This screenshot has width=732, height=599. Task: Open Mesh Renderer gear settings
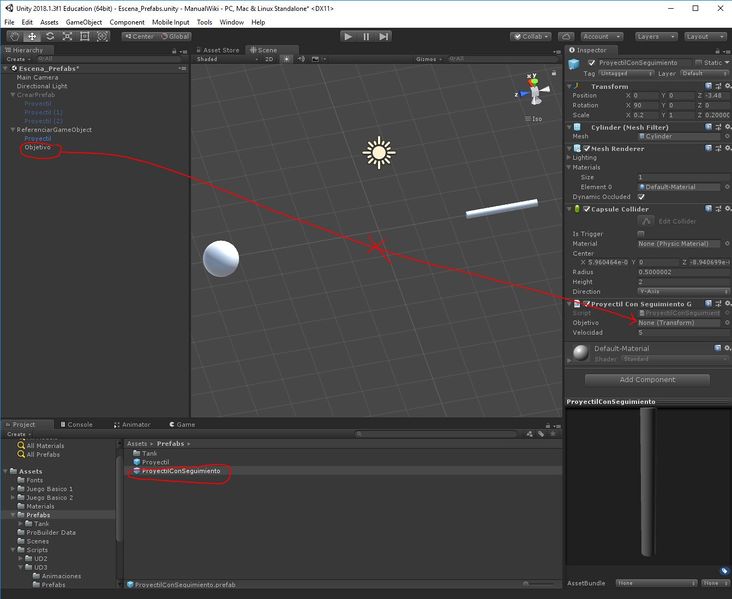point(727,148)
